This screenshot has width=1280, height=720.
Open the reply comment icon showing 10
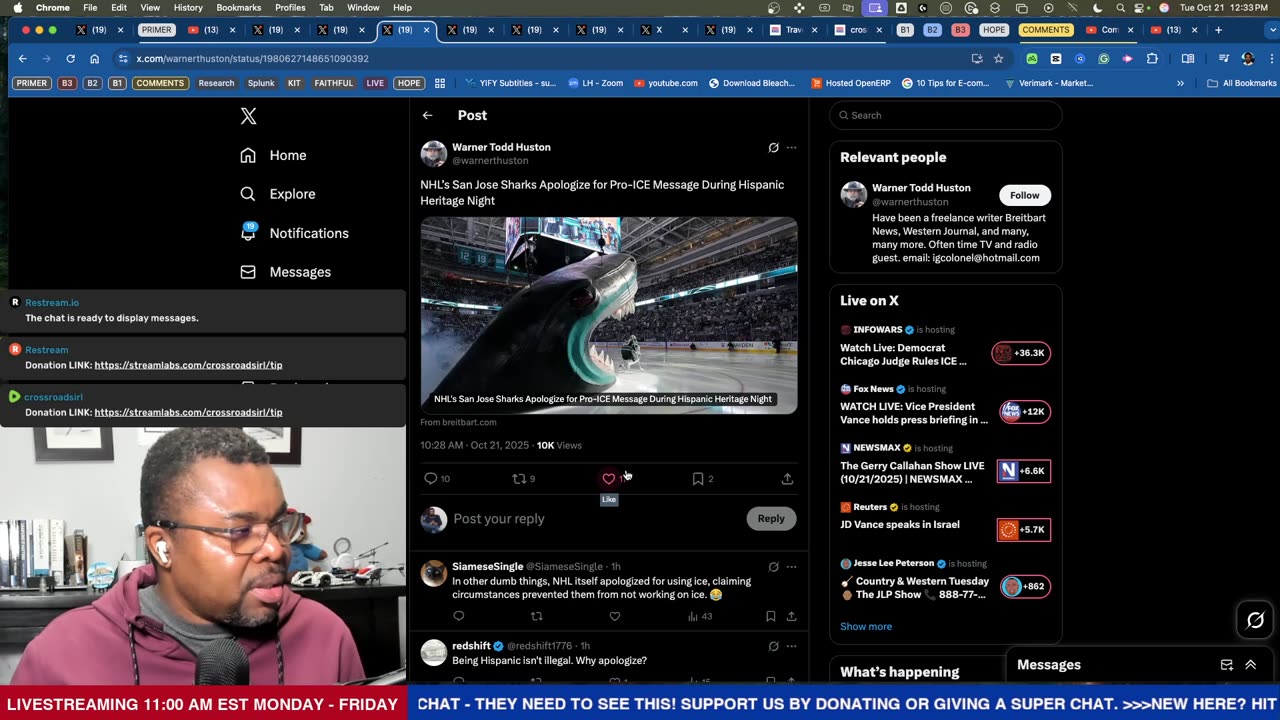click(x=431, y=479)
